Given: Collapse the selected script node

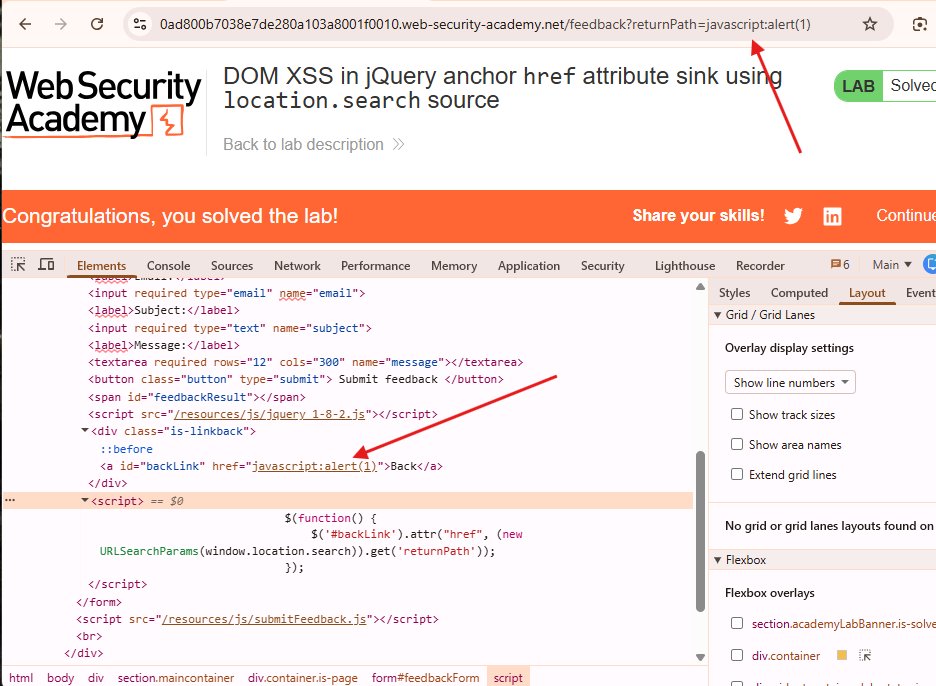Looking at the screenshot, I should 85,500.
